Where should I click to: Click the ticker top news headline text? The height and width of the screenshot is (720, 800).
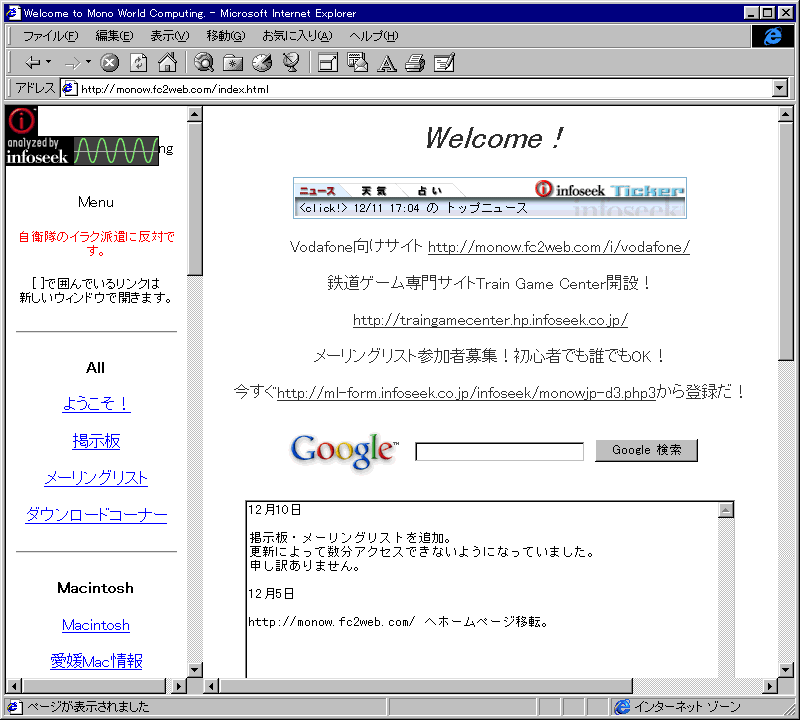pos(413,208)
